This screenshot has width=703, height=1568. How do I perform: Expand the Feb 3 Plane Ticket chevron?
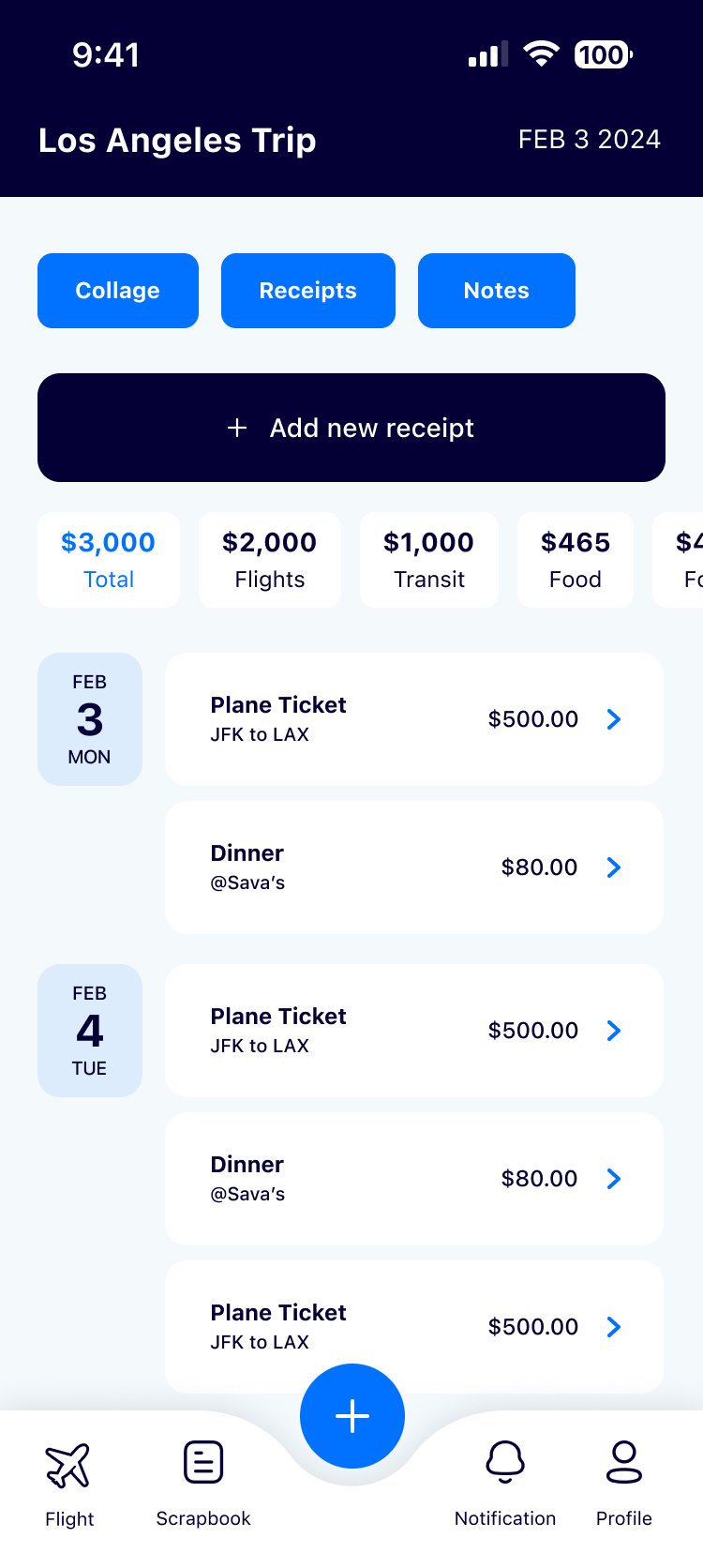pyautogui.click(x=614, y=719)
